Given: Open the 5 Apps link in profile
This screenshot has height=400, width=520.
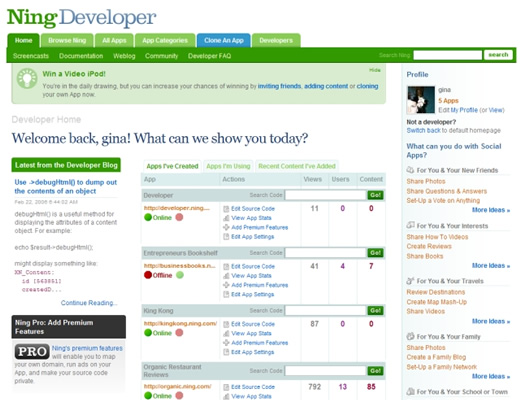Looking at the screenshot, I should [448, 101].
